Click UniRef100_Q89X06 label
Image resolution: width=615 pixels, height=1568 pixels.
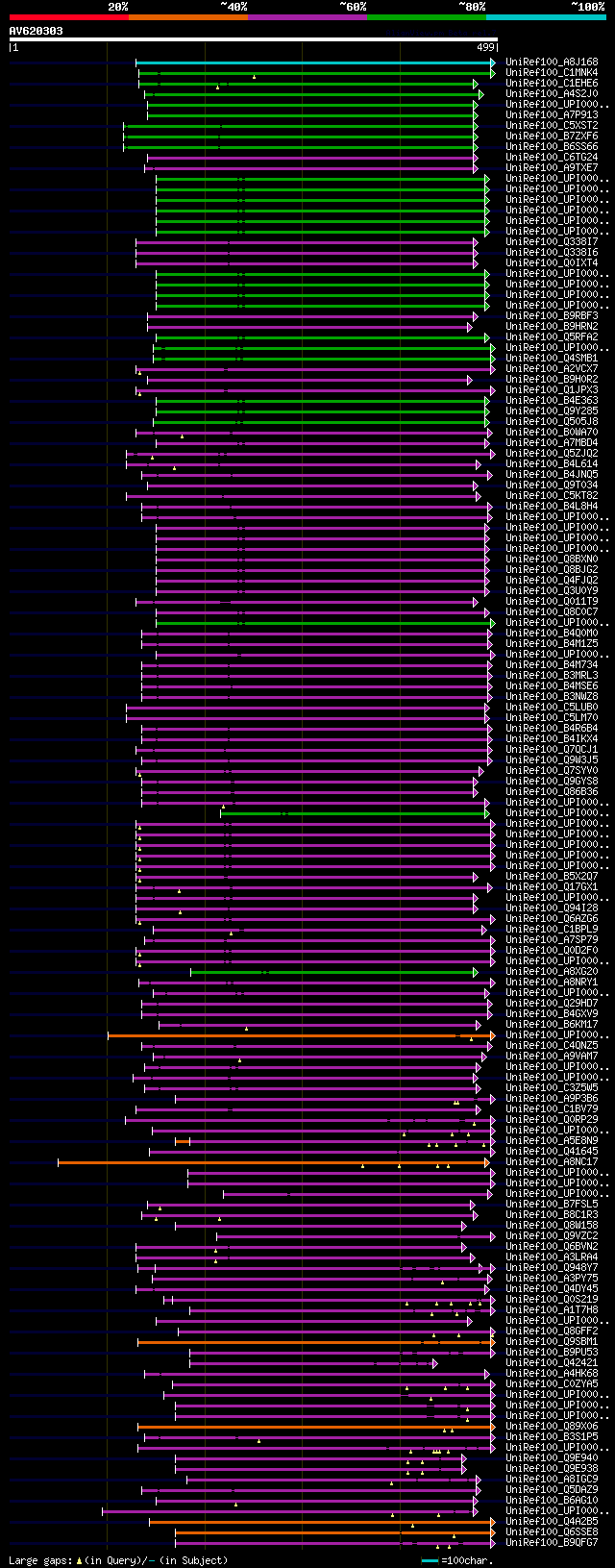tap(552, 1426)
